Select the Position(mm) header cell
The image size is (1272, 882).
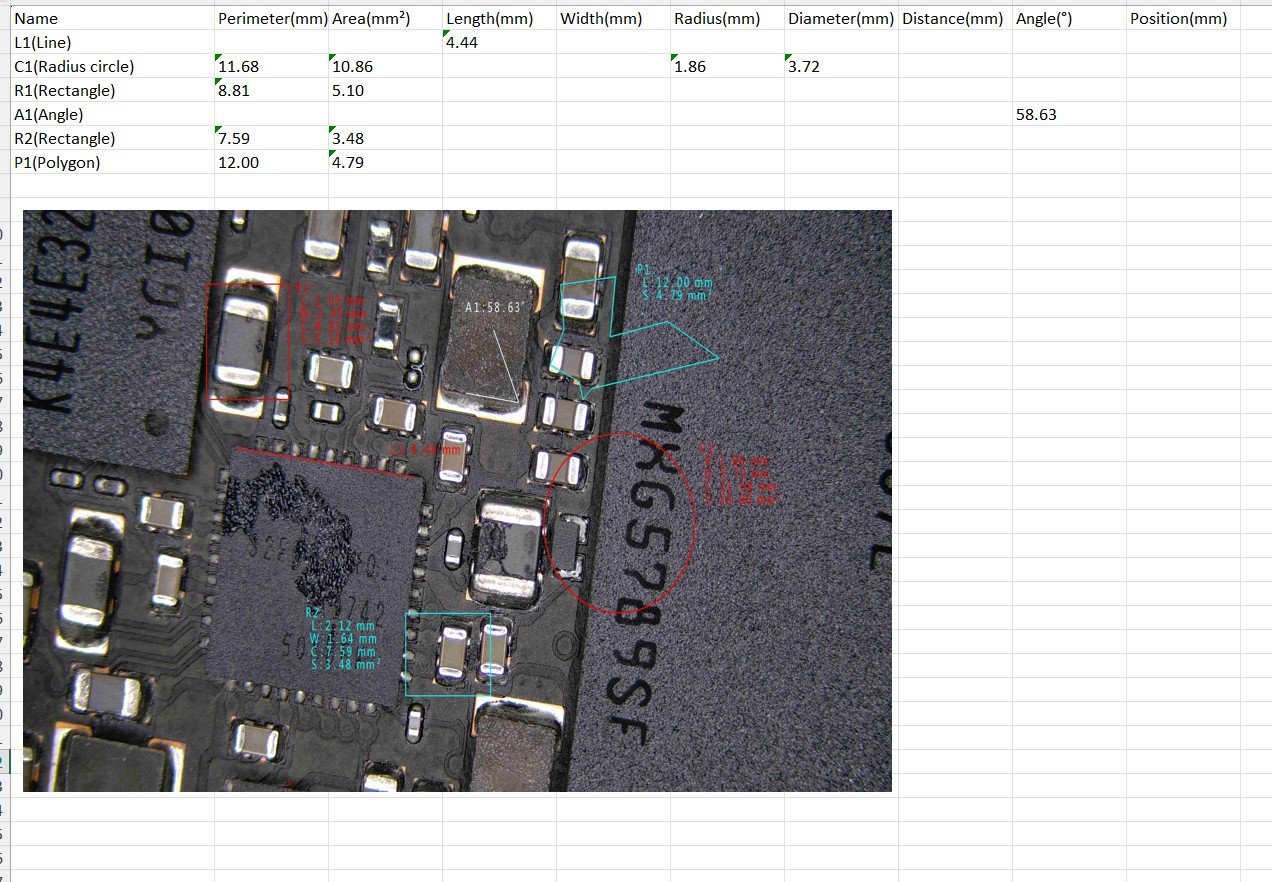click(1182, 18)
